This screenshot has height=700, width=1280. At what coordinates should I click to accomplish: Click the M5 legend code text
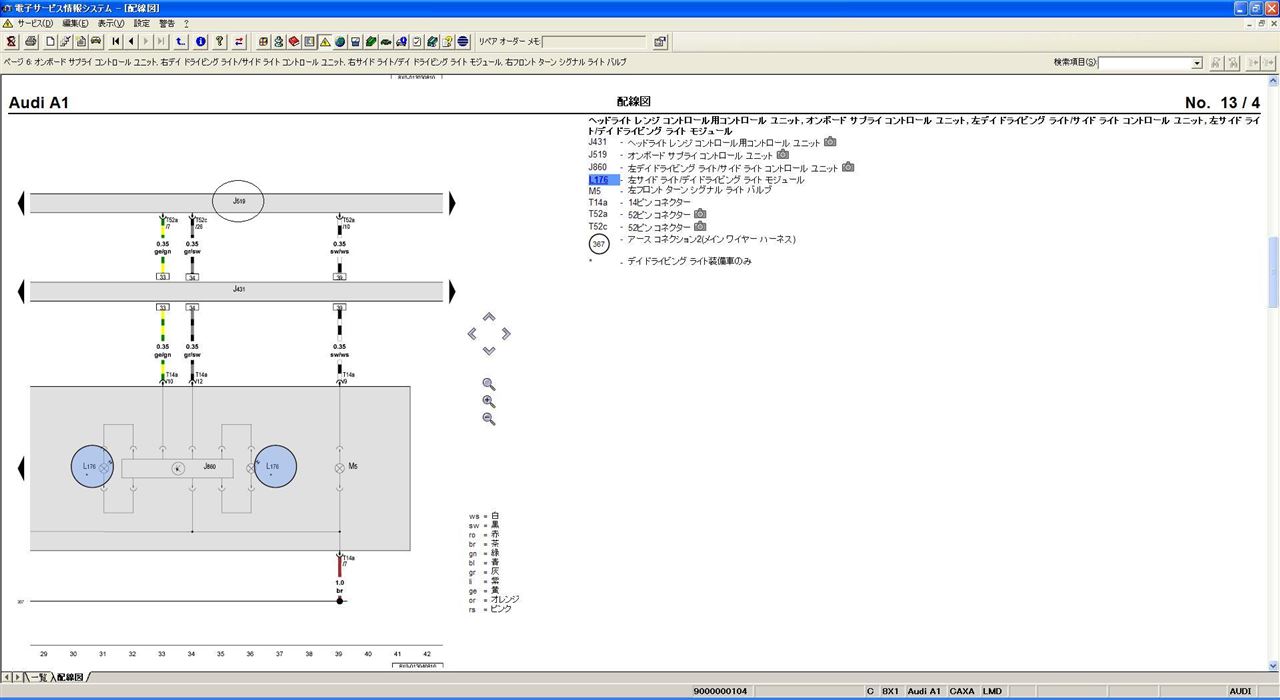click(595, 191)
